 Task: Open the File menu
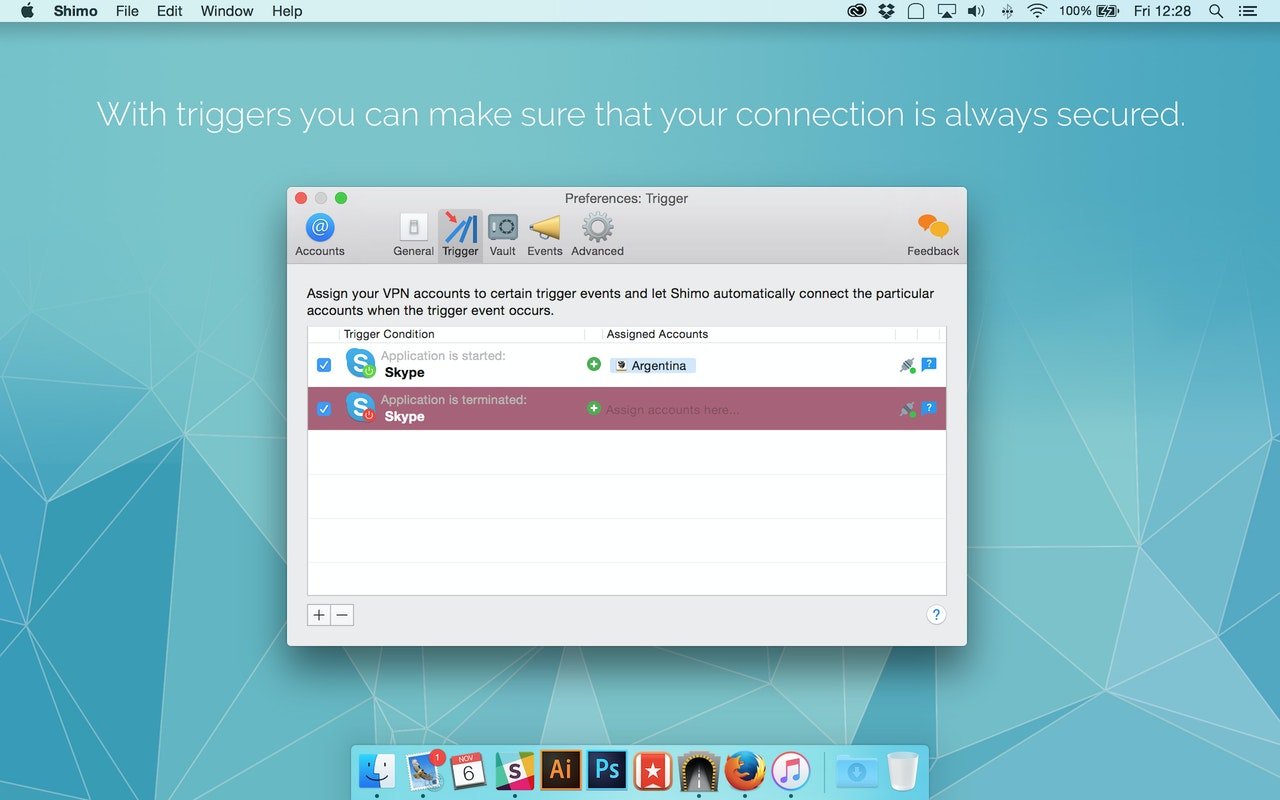point(127,11)
